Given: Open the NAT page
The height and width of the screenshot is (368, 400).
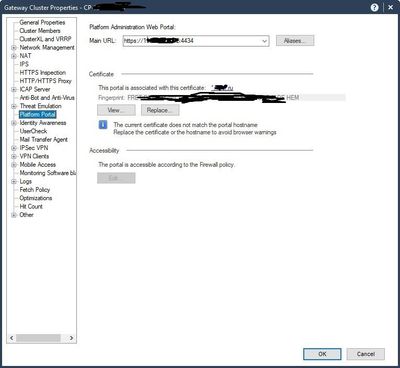Looking at the screenshot, I should coord(25,56).
